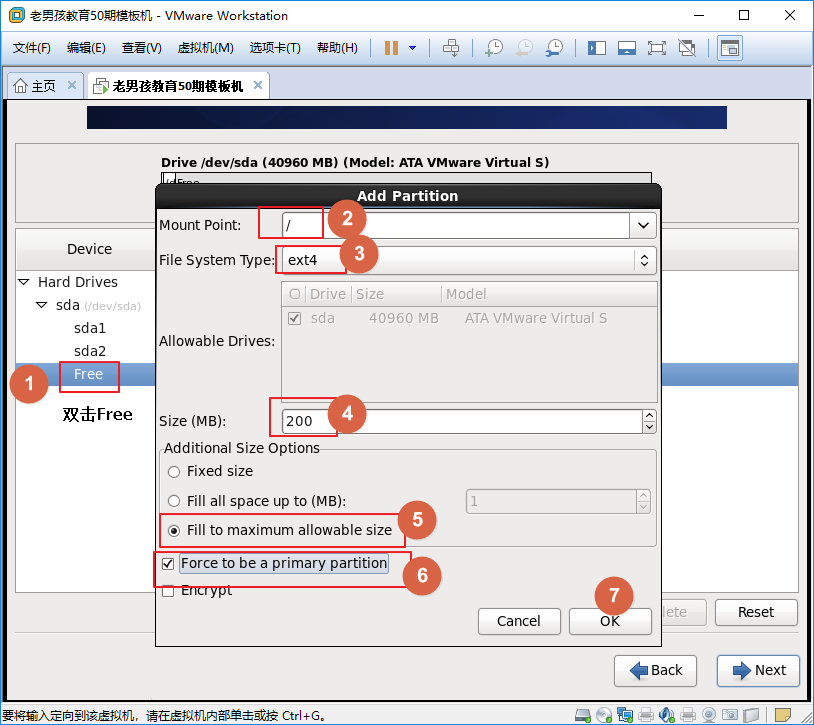Image resolution: width=814 pixels, height=725 pixels.
Task: Collapse the Hard Drives tree node
Action: point(24,283)
